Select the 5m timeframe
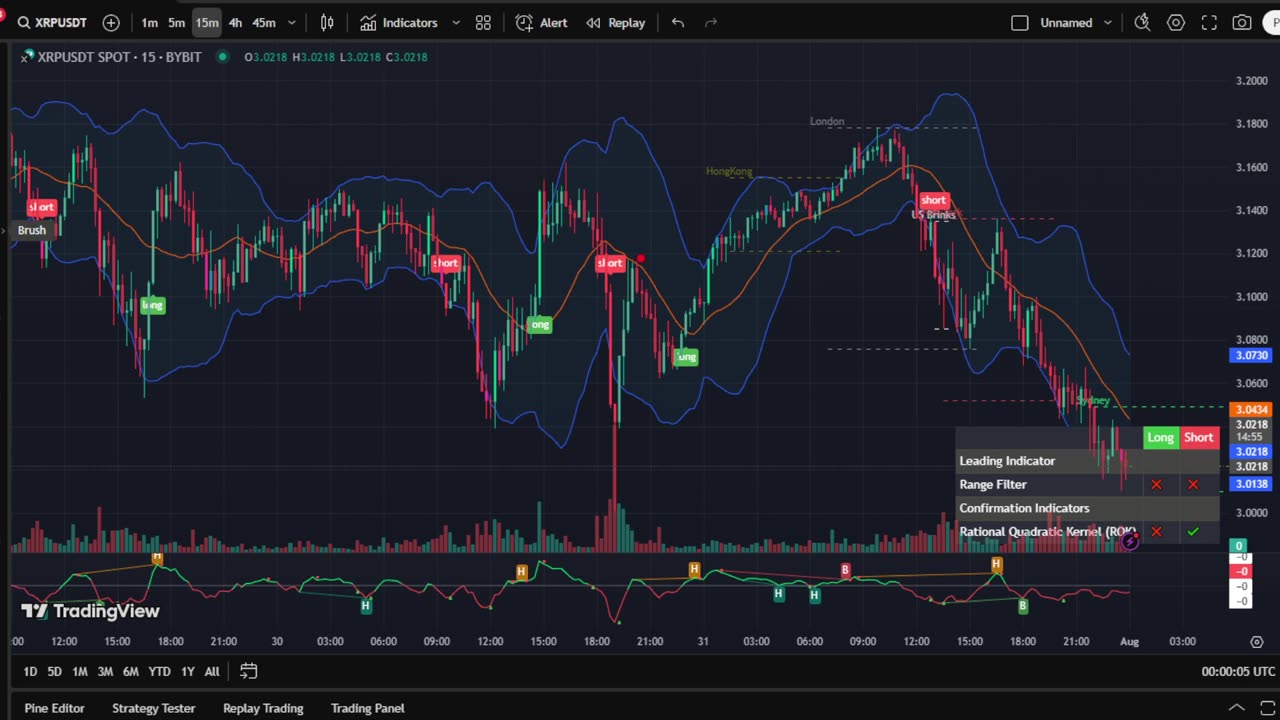Screen dimensions: 1280x720 pyautogui.click(x=176, y=22)
